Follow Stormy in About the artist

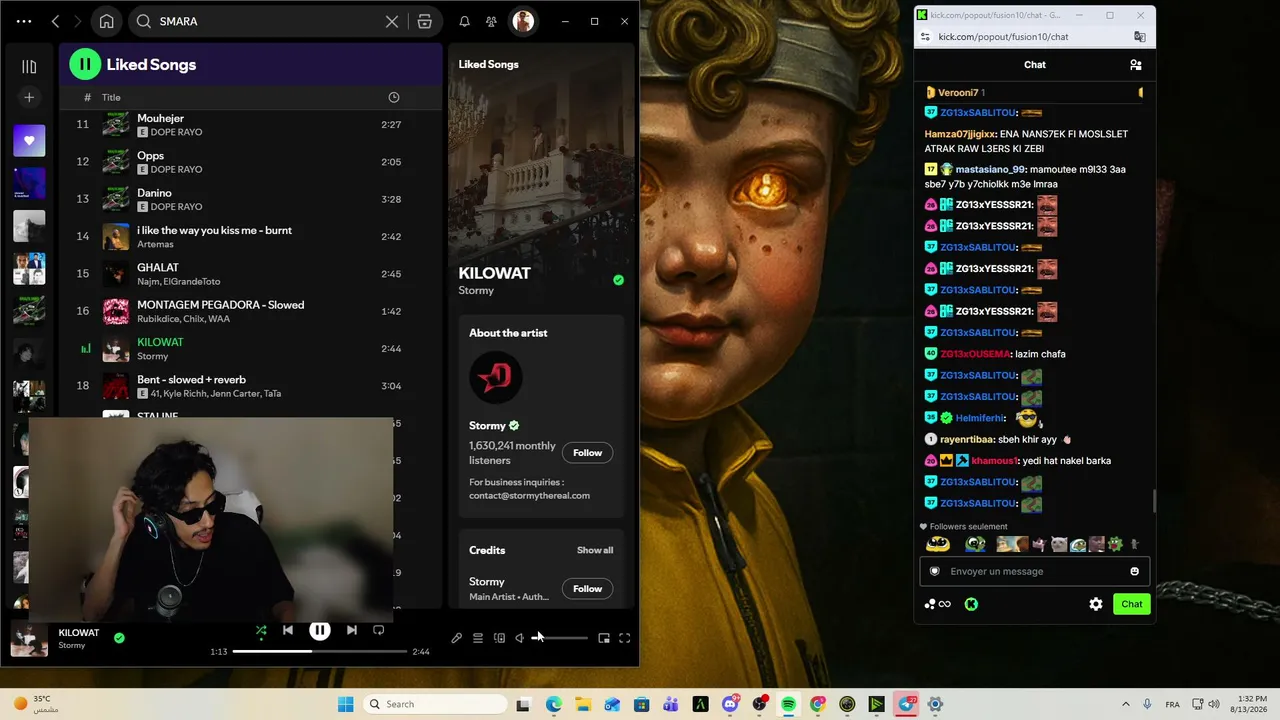coord(587,453)
